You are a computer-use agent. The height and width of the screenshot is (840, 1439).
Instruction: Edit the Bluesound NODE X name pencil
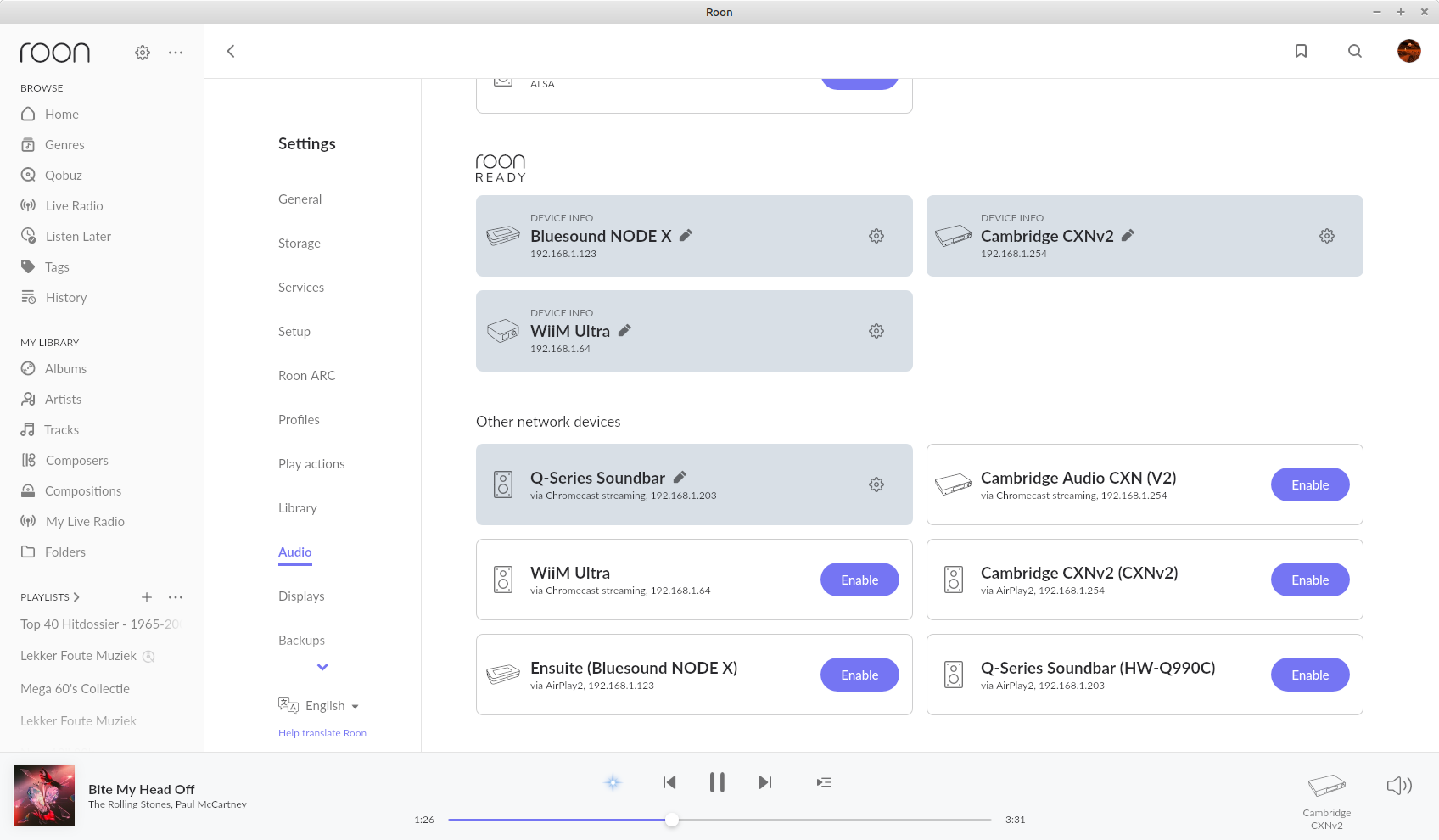(x=686, y=236)
